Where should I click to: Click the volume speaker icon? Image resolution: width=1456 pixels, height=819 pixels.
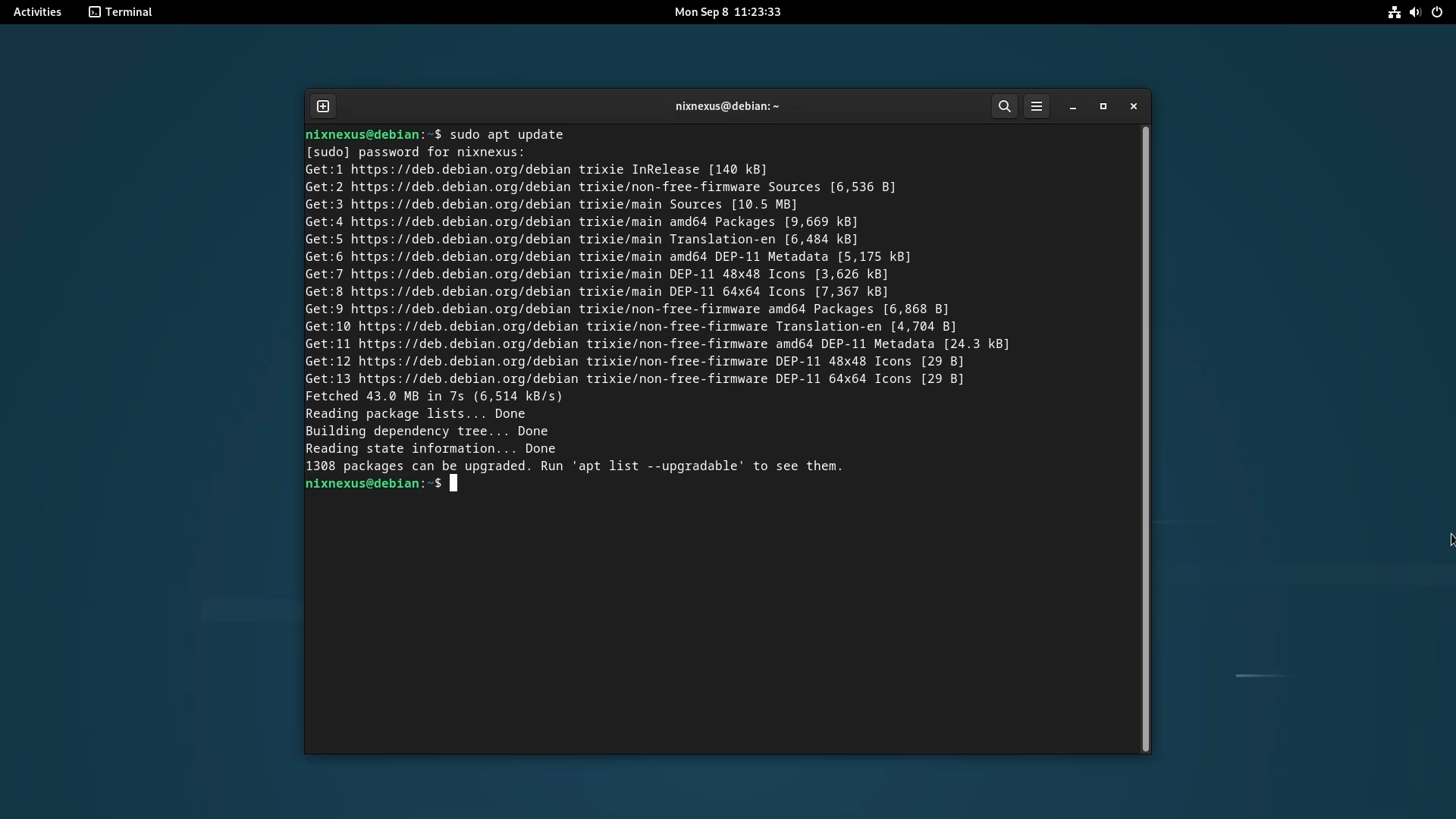(x=1415, y=12)
